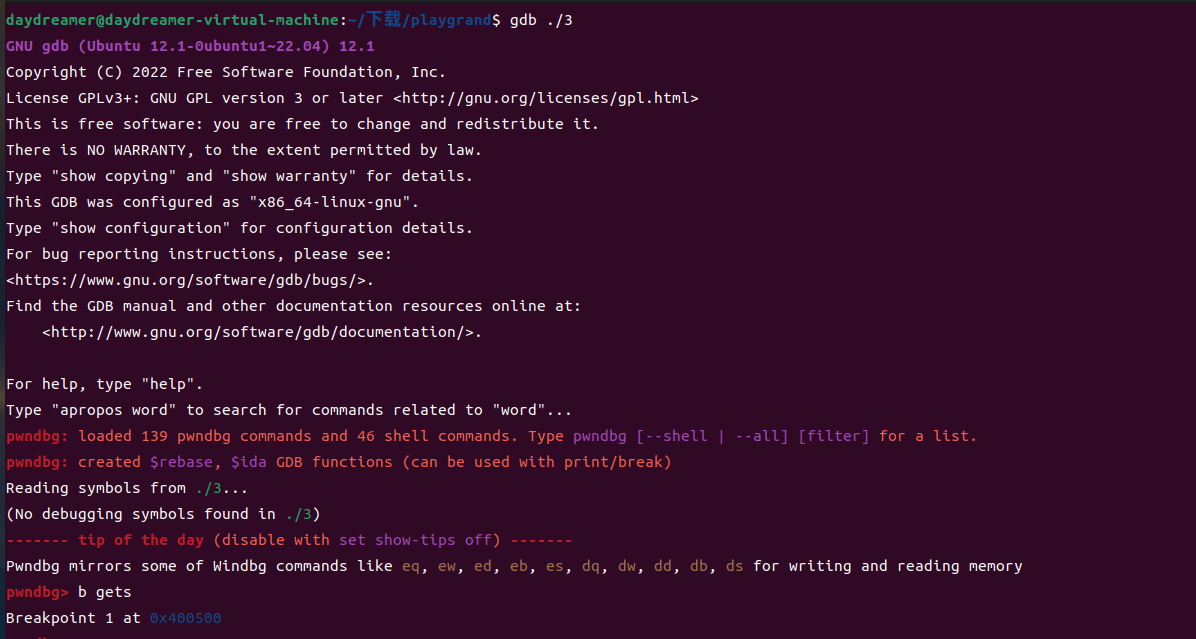
Task: Click the '$rebase, $ida GDB functions' line
Action: (339, 462)
